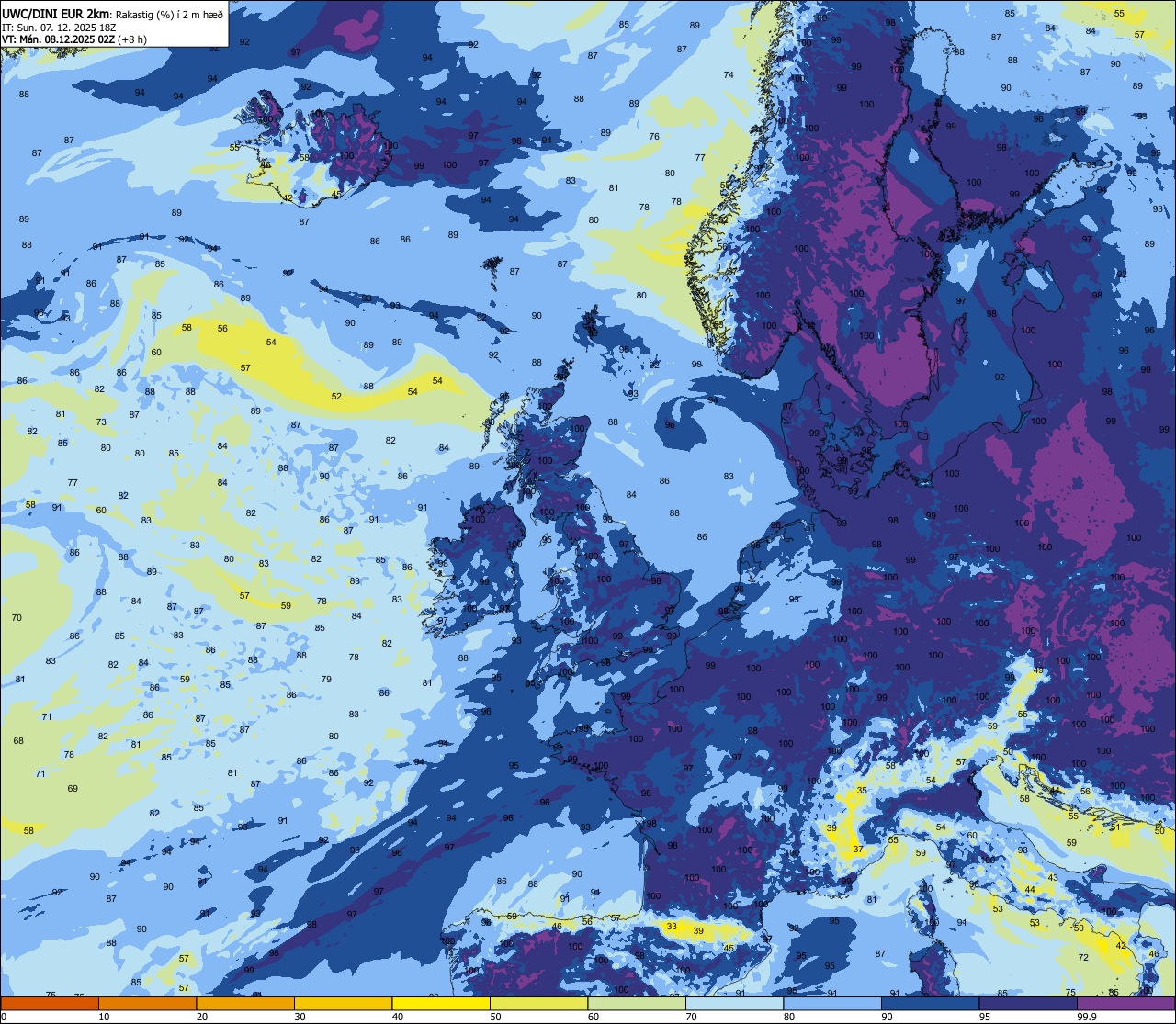
Task: Click the 90–95% blue legend segment
Action: coord(930,1003)
